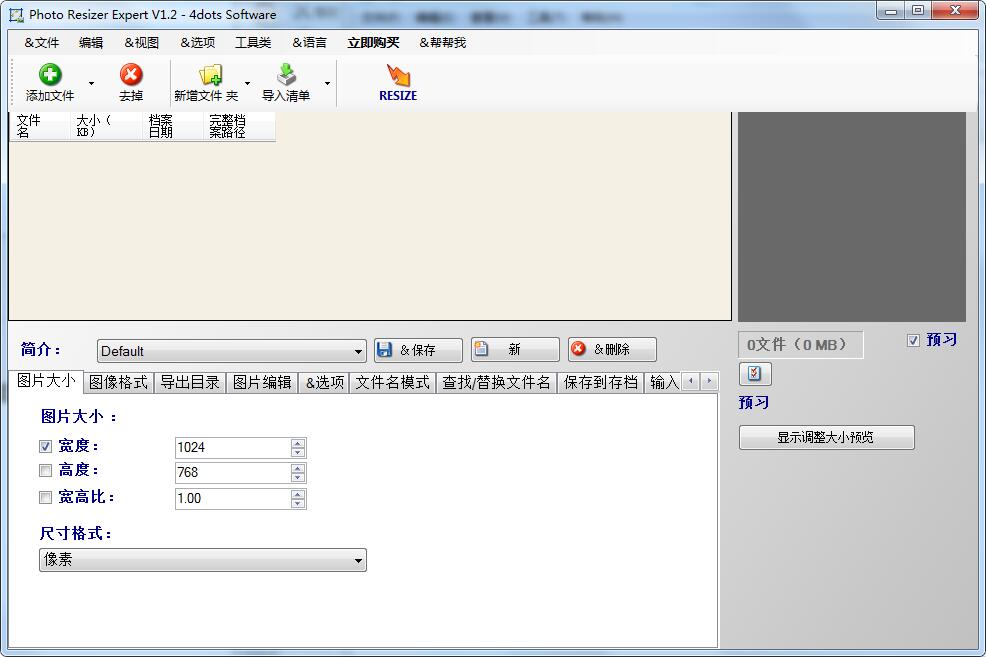Increase aspect ratio with up spinner
The image size is (986, 657).
pyautogui.click(x=298, y=494)
